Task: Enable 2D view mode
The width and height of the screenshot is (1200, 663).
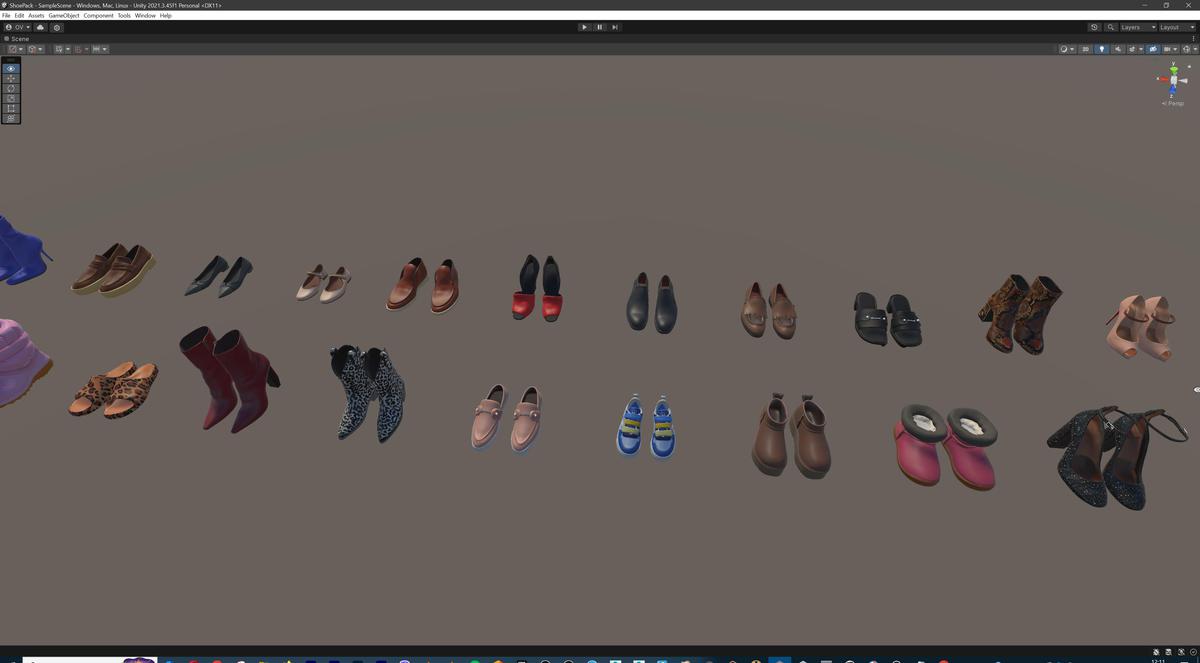Action: pos(1086,48)
